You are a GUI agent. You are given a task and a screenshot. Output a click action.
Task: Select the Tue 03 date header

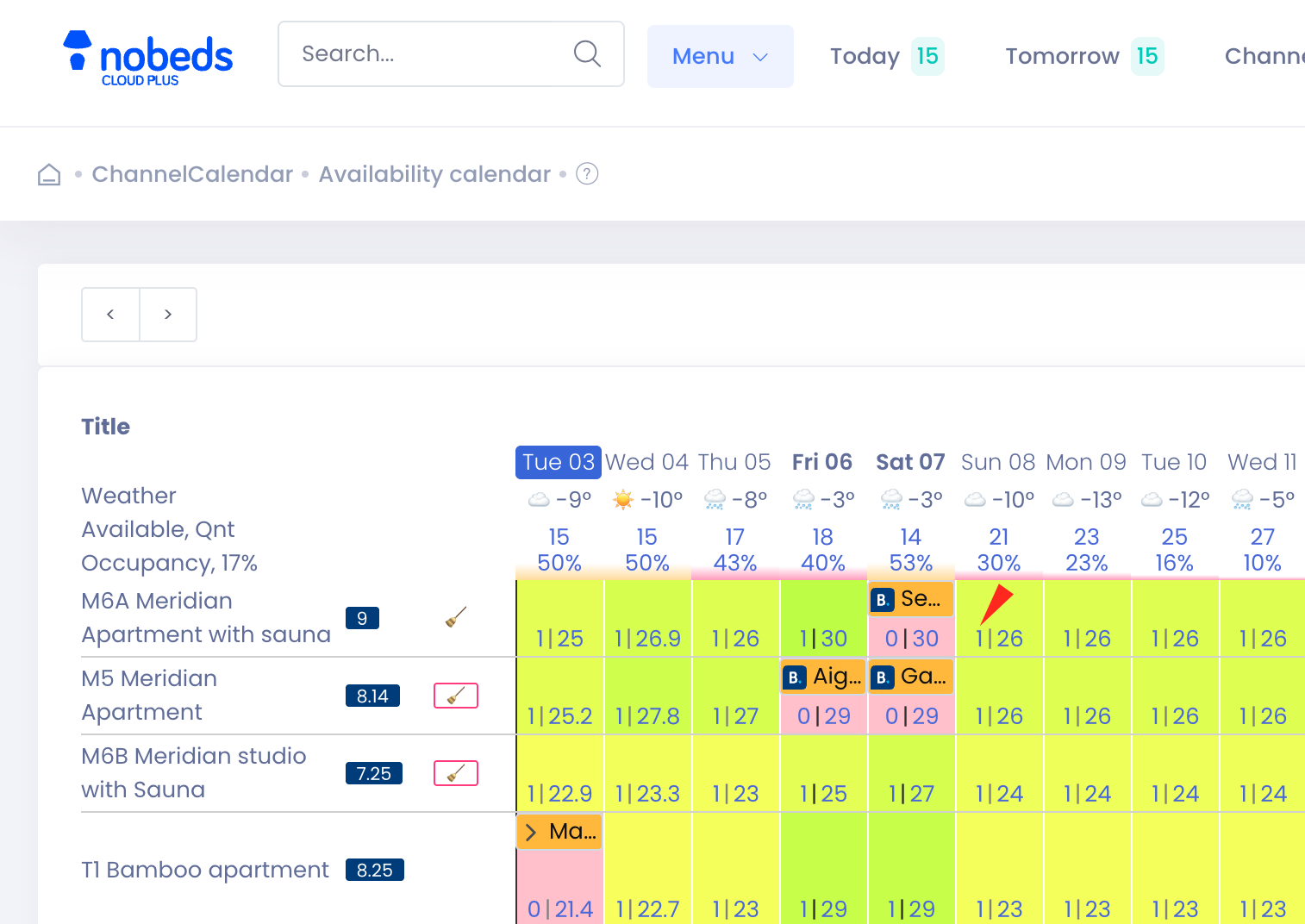559,462
